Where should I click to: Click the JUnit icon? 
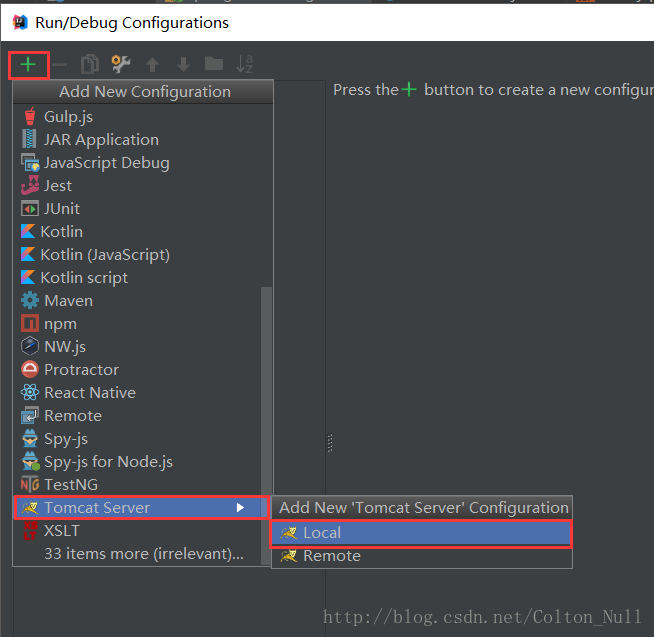[30, 208]
